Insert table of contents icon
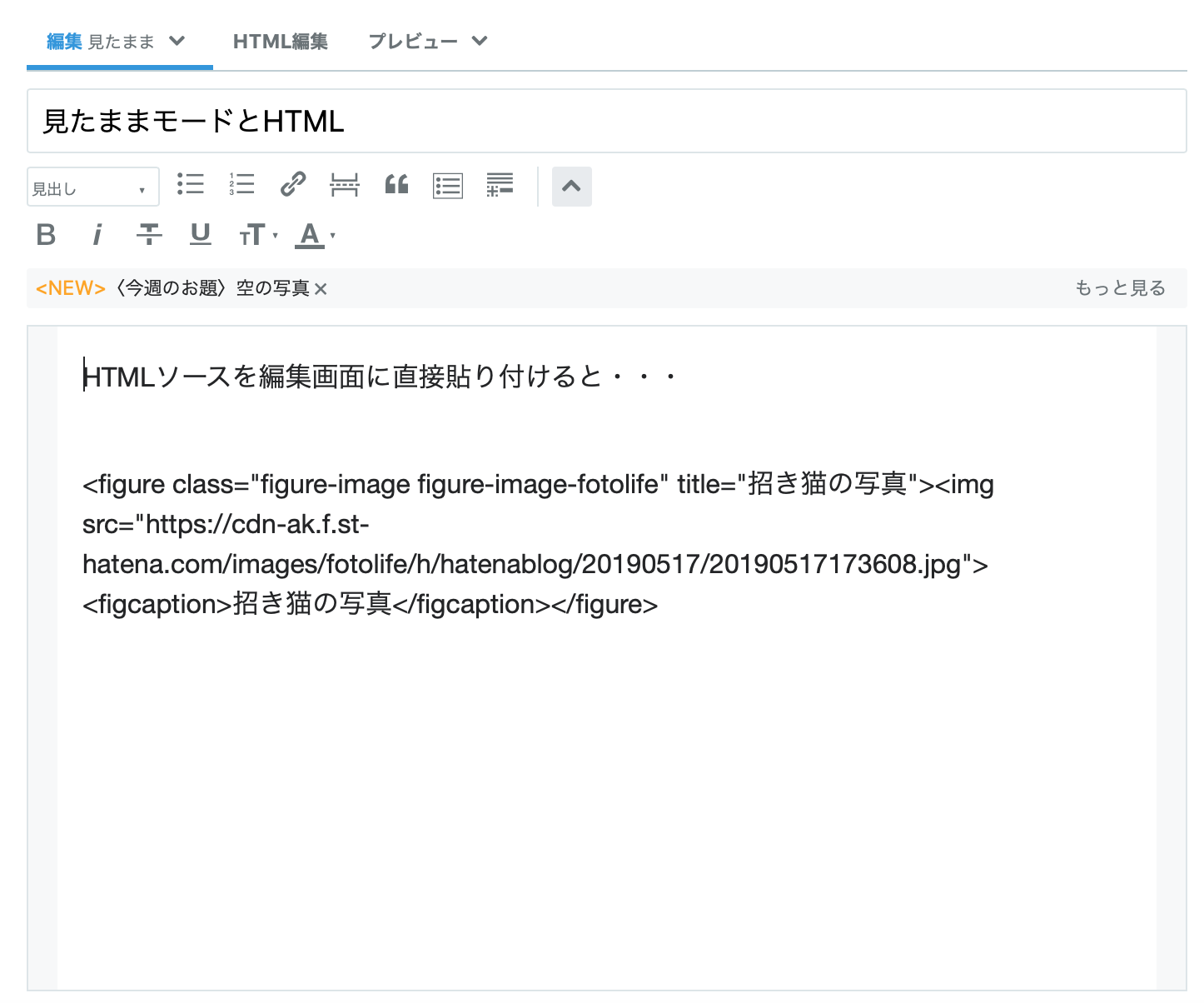This screenshot has width=1204, height=1003. coord(448,186)
